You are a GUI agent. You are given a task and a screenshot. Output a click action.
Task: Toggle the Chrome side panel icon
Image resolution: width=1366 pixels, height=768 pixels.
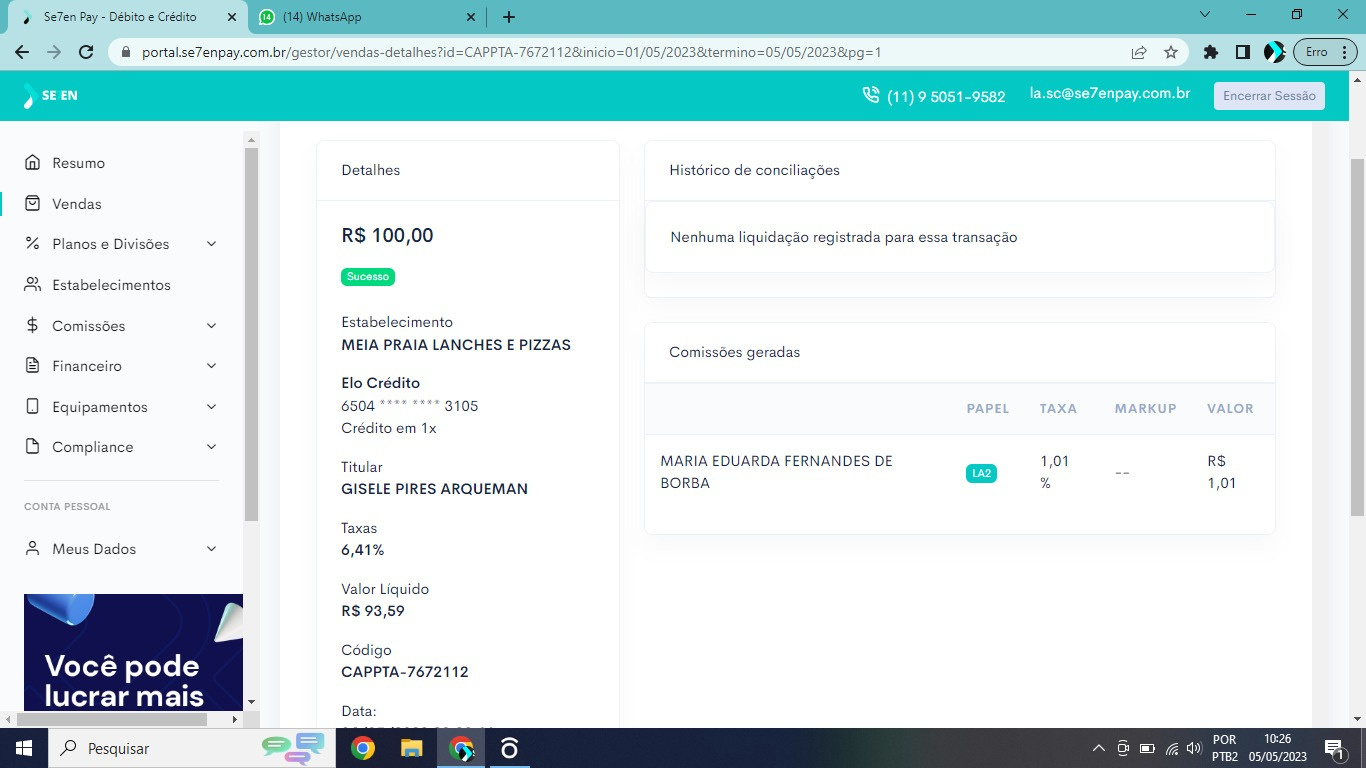[1242, 52]
